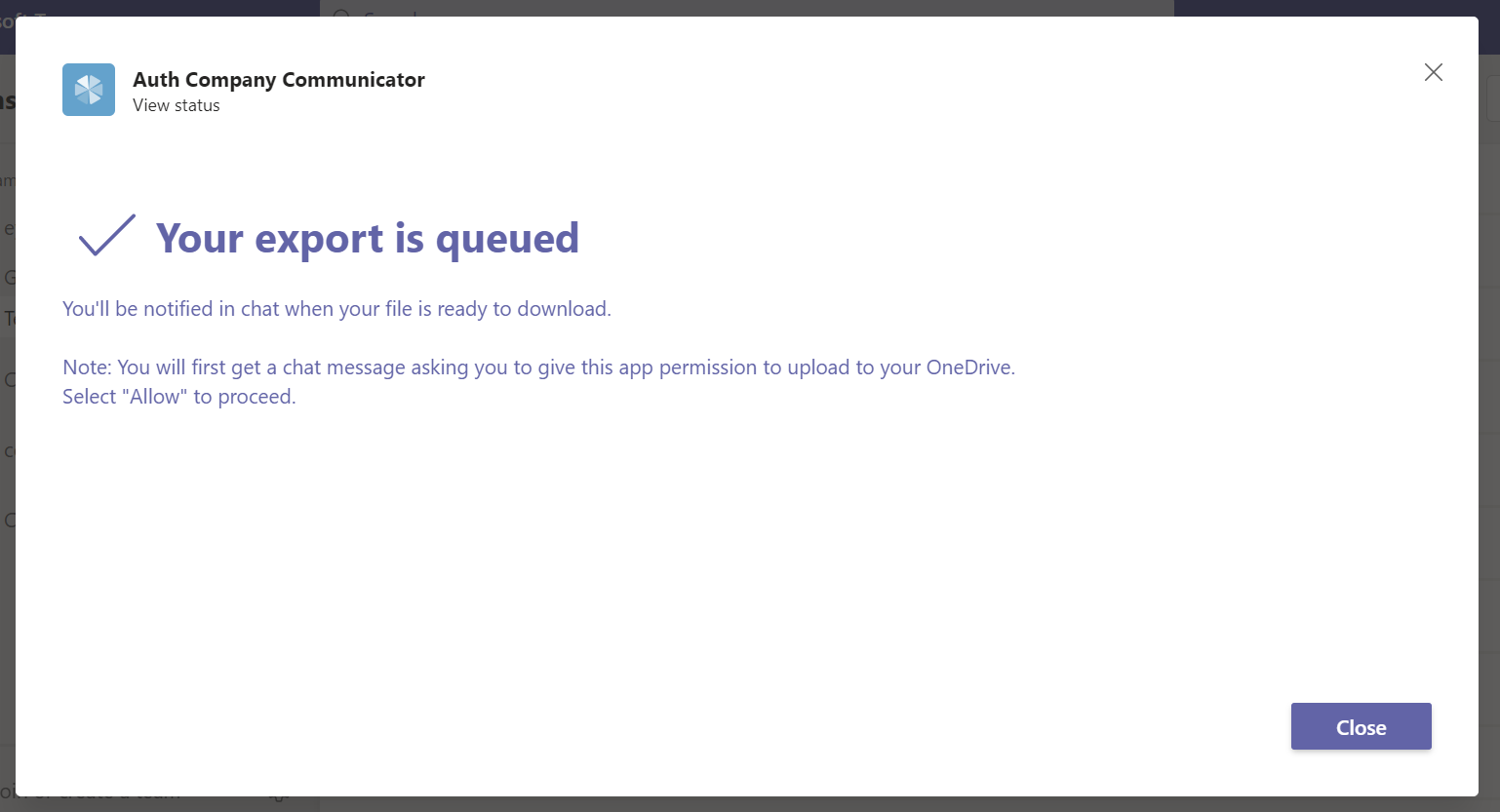Dismiss the dialog with the X icon
1500x812 pixels.
click(1433, 72)
